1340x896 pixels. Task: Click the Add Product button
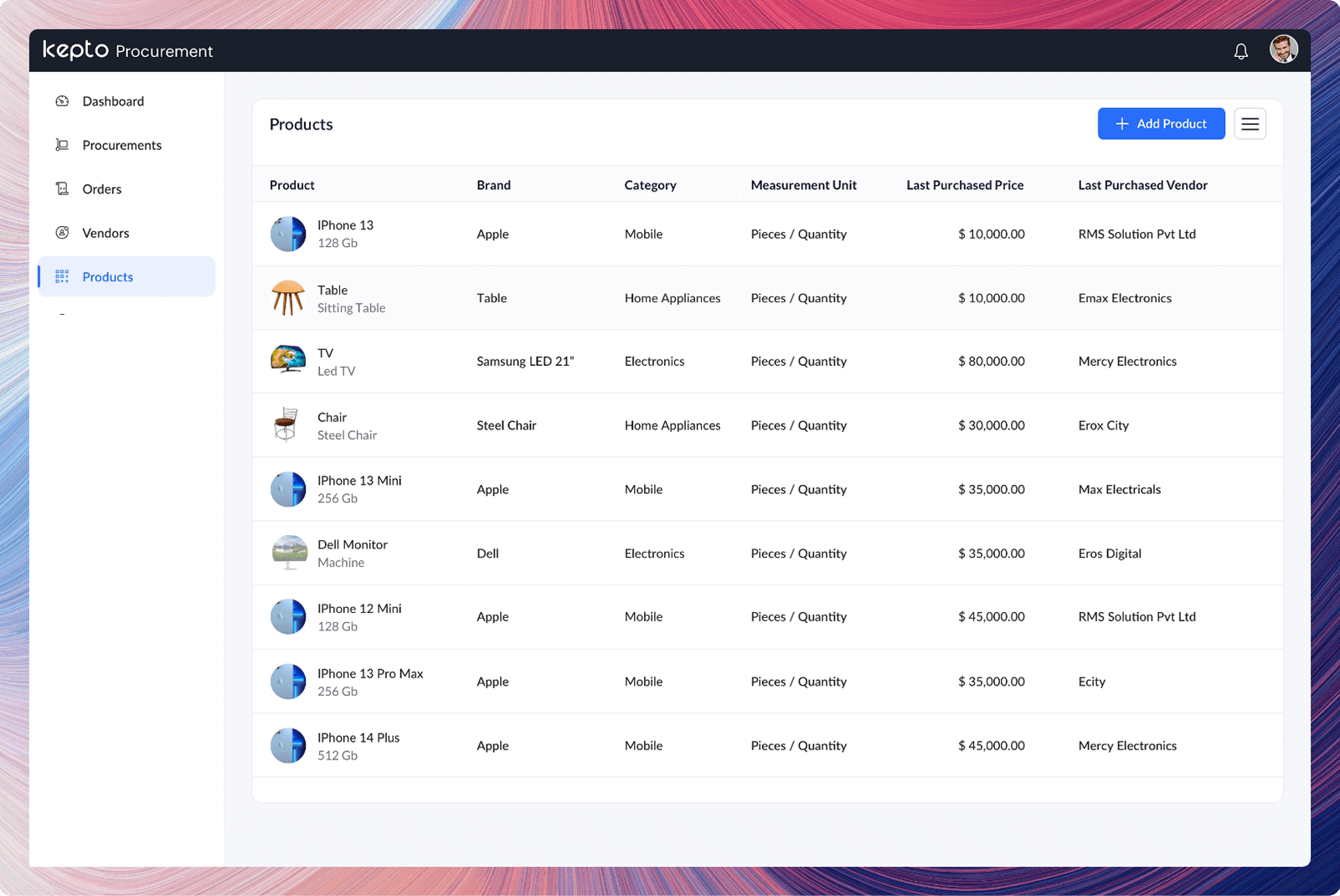tap(1161, 124)
